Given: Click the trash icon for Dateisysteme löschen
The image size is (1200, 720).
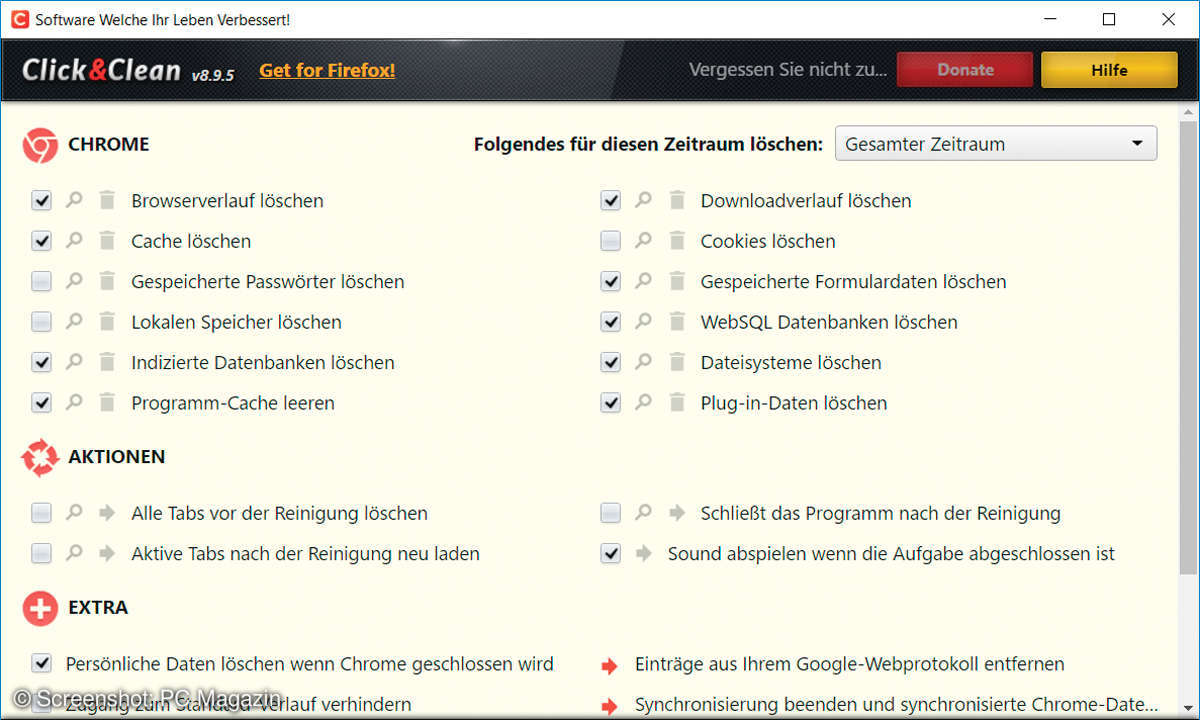Looking at the screenshot, I should [x=677, y=362].
